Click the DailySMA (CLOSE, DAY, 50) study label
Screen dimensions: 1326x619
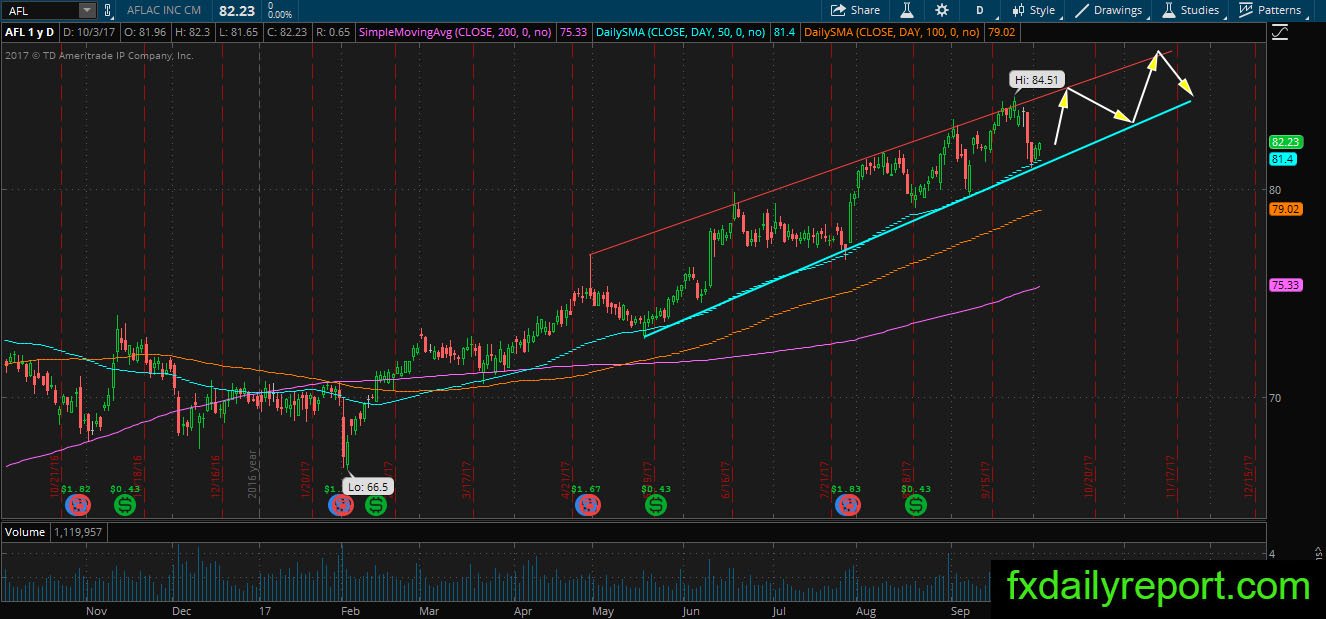pos(680,32)
